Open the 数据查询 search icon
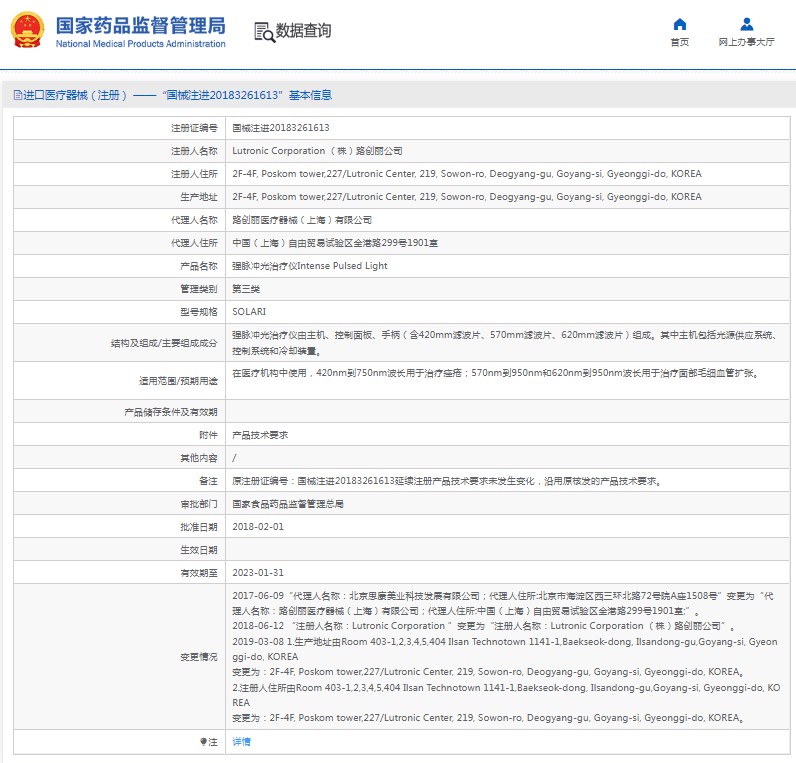Screen dimensions: 796x763 (264, 32)
